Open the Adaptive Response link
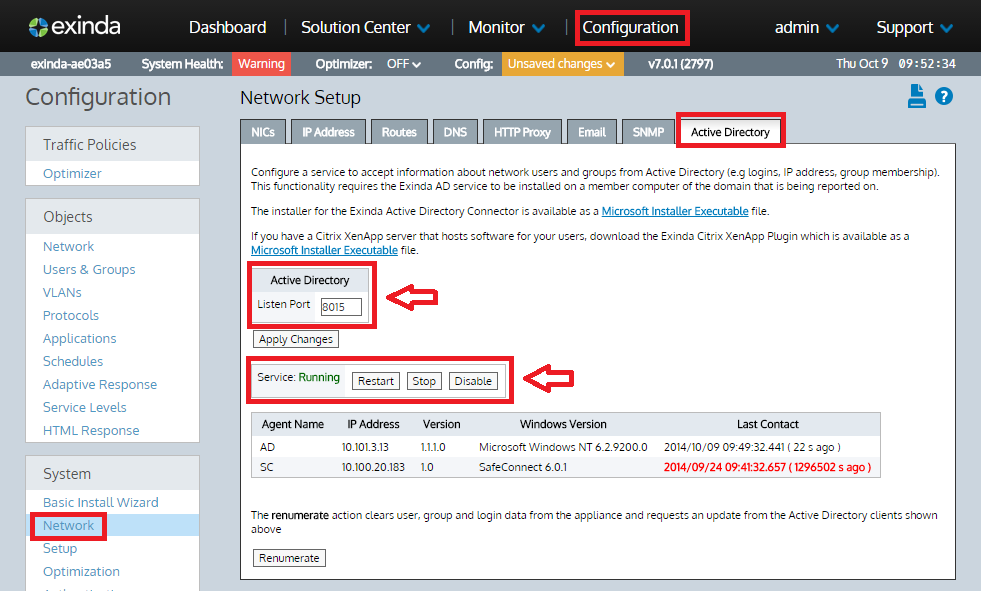Screen dimensions: 981x591 99,385
